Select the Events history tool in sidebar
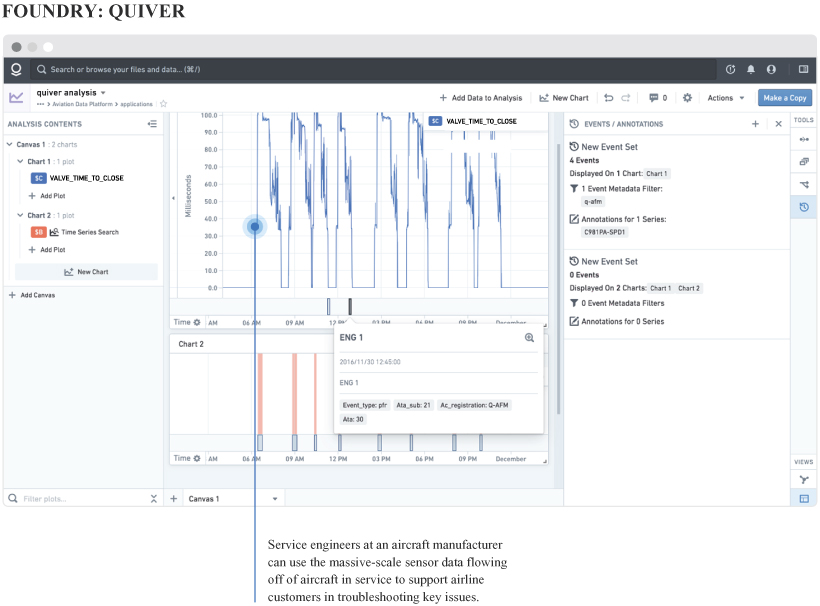The width and height of the screenshot is (820, 606). pyautogui.click(x=804, y=207)
